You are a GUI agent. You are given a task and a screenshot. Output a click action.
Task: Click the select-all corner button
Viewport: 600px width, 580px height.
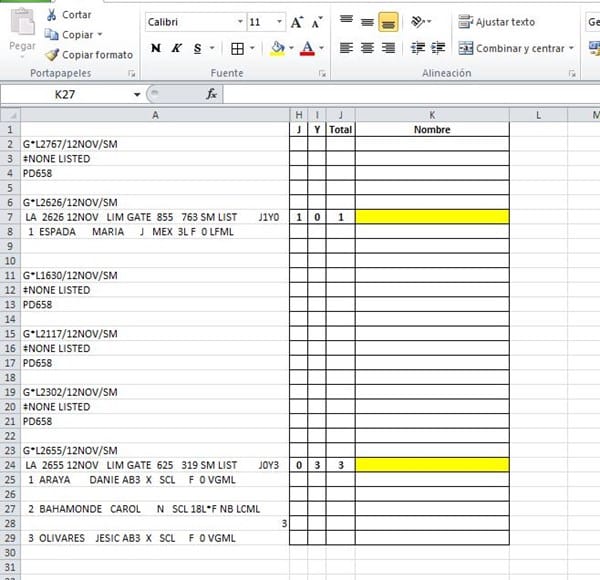pos(10,115)
